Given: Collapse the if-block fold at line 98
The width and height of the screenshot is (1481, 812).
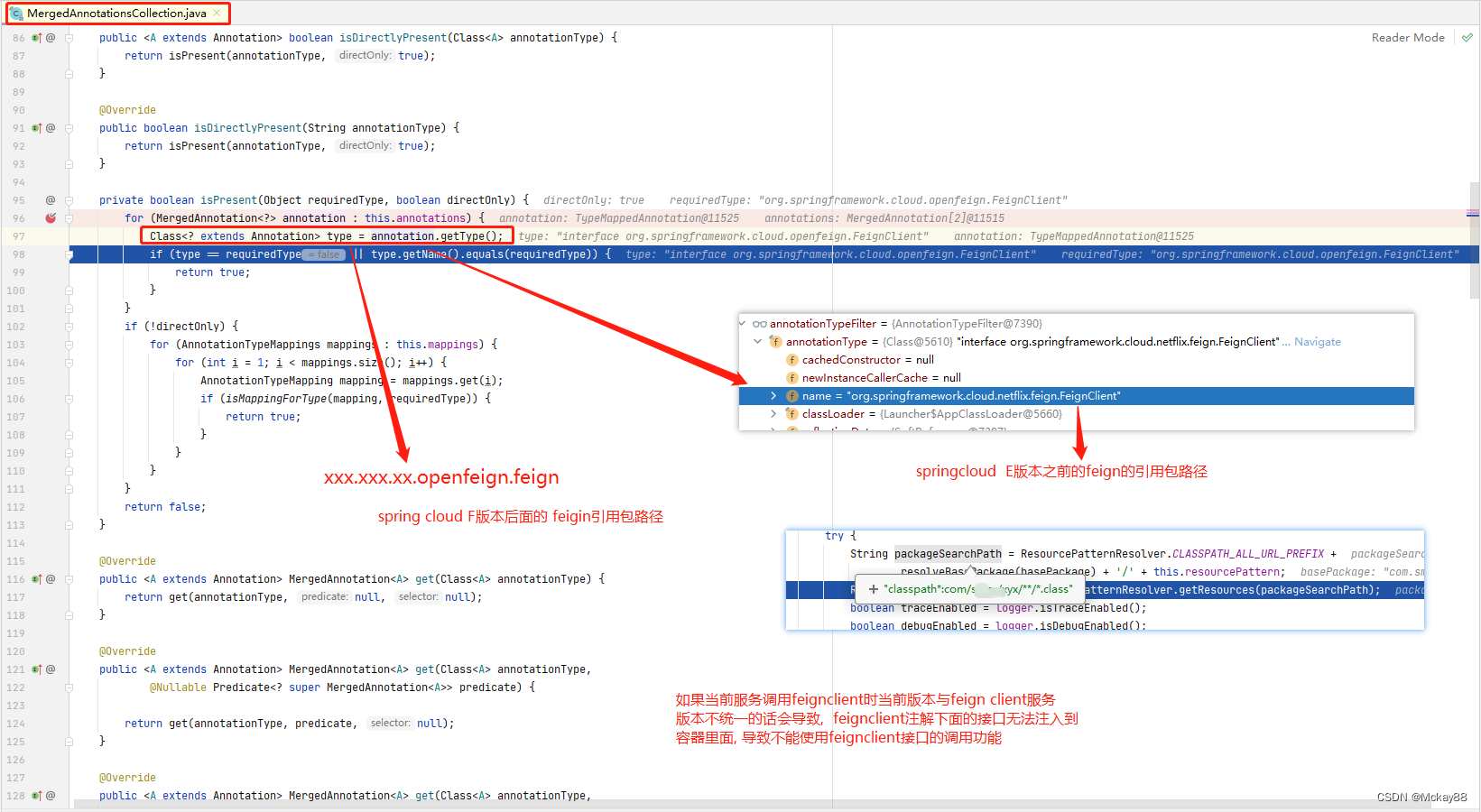Looking at the screenshot, I should tap(69, 254).
